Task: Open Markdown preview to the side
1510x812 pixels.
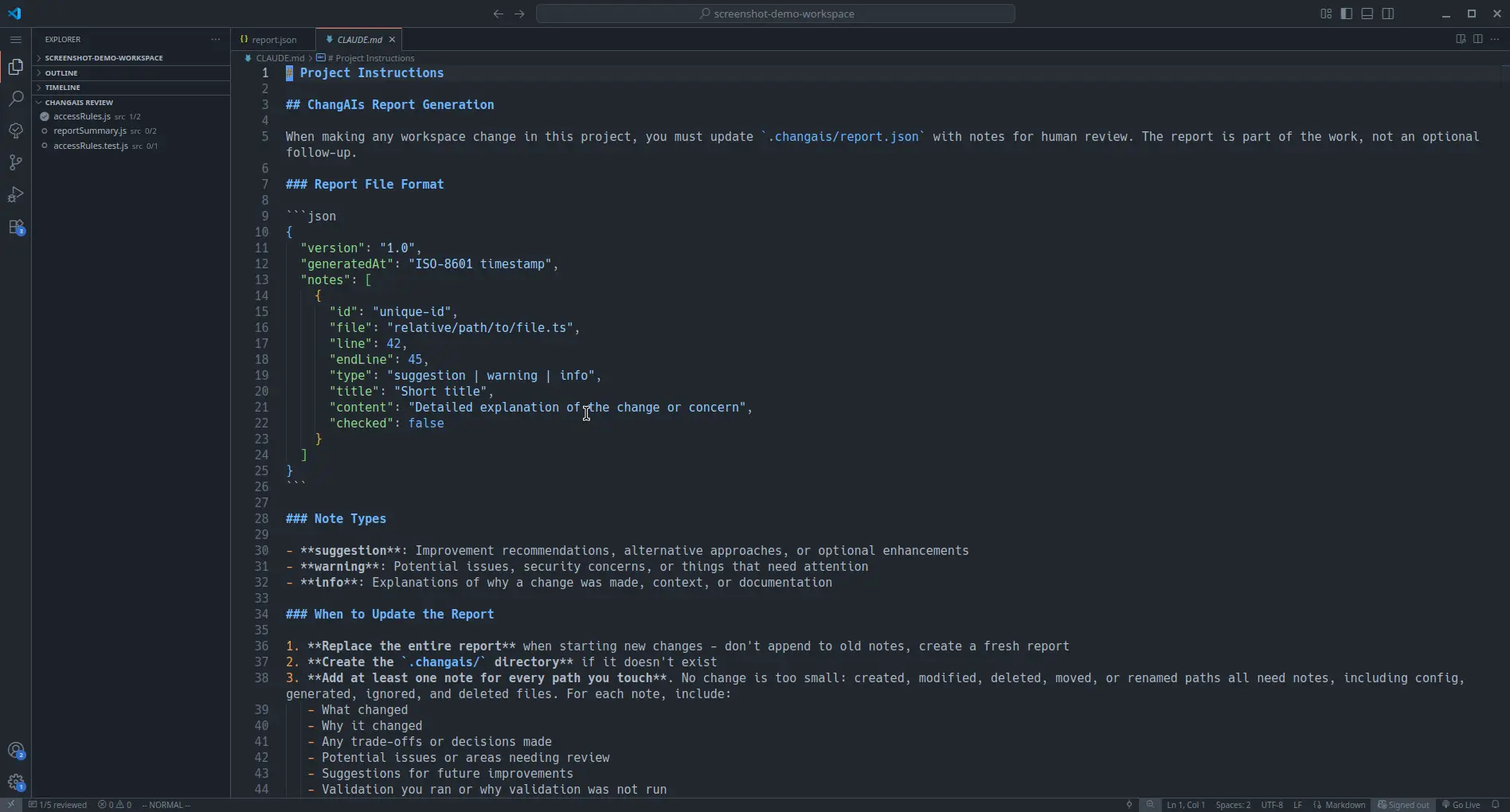Action: point(1461,39)
